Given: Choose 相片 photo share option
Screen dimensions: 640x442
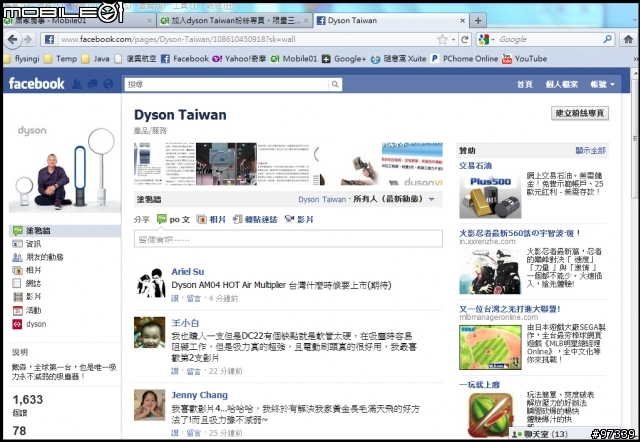Looking at the screenshot, I should pos(211,220).
